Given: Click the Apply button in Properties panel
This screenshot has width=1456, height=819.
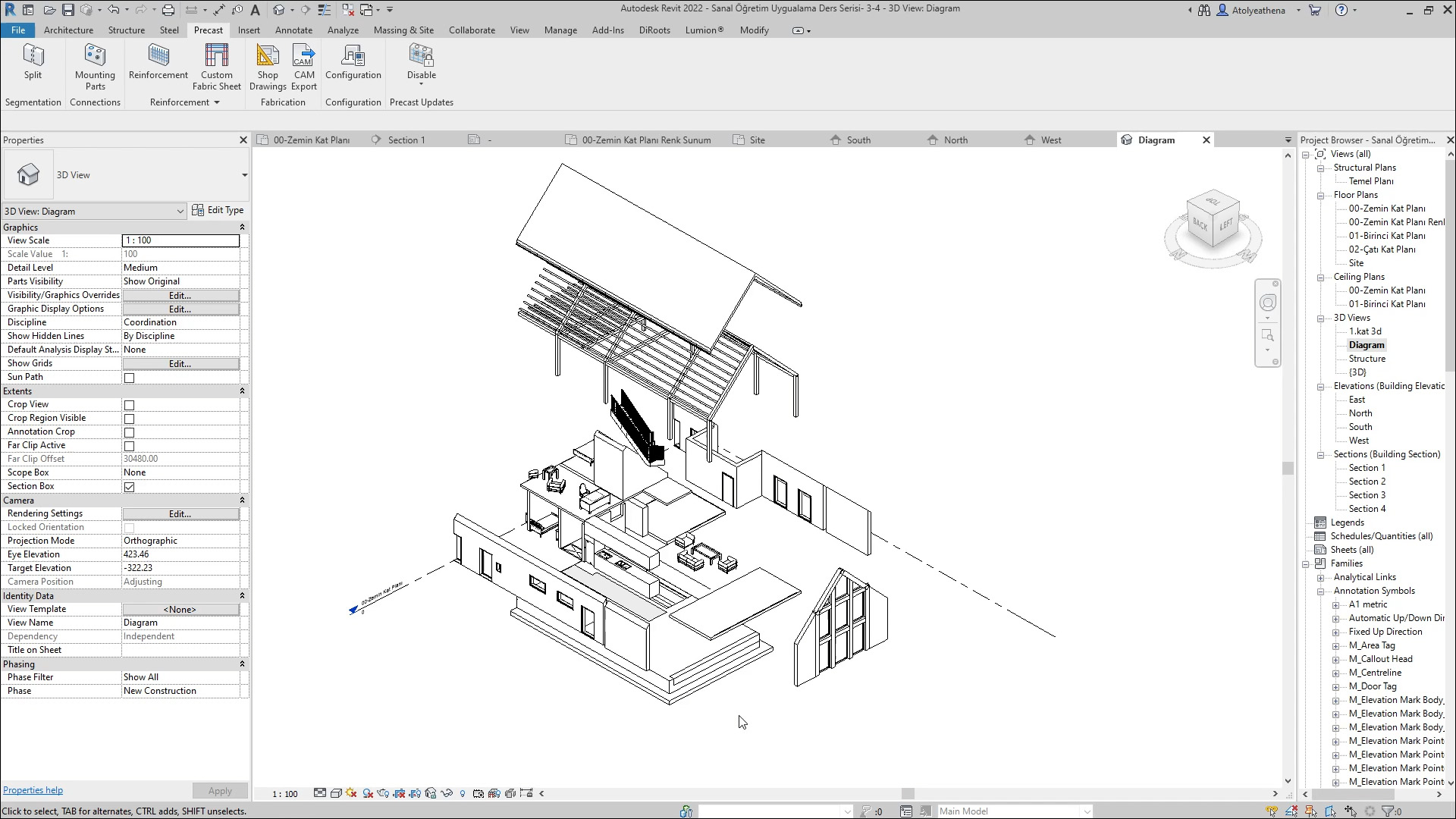Looking at the screenshot, I should click(x=220, y=790).
